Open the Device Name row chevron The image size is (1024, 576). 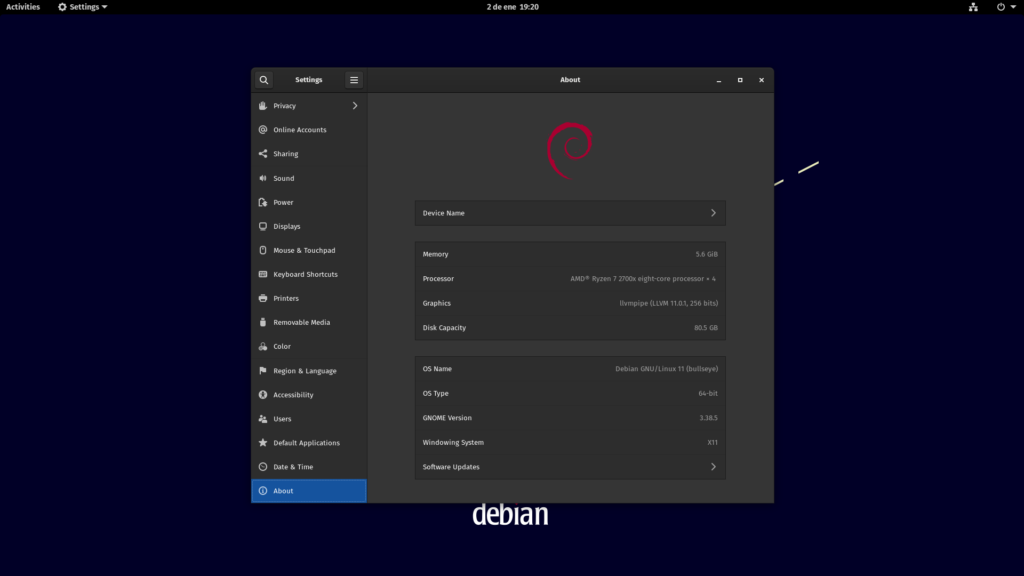(x=713, y=213)
